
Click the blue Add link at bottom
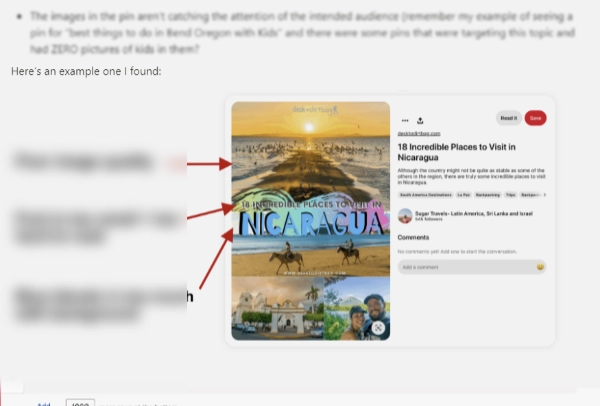[44, 403]
